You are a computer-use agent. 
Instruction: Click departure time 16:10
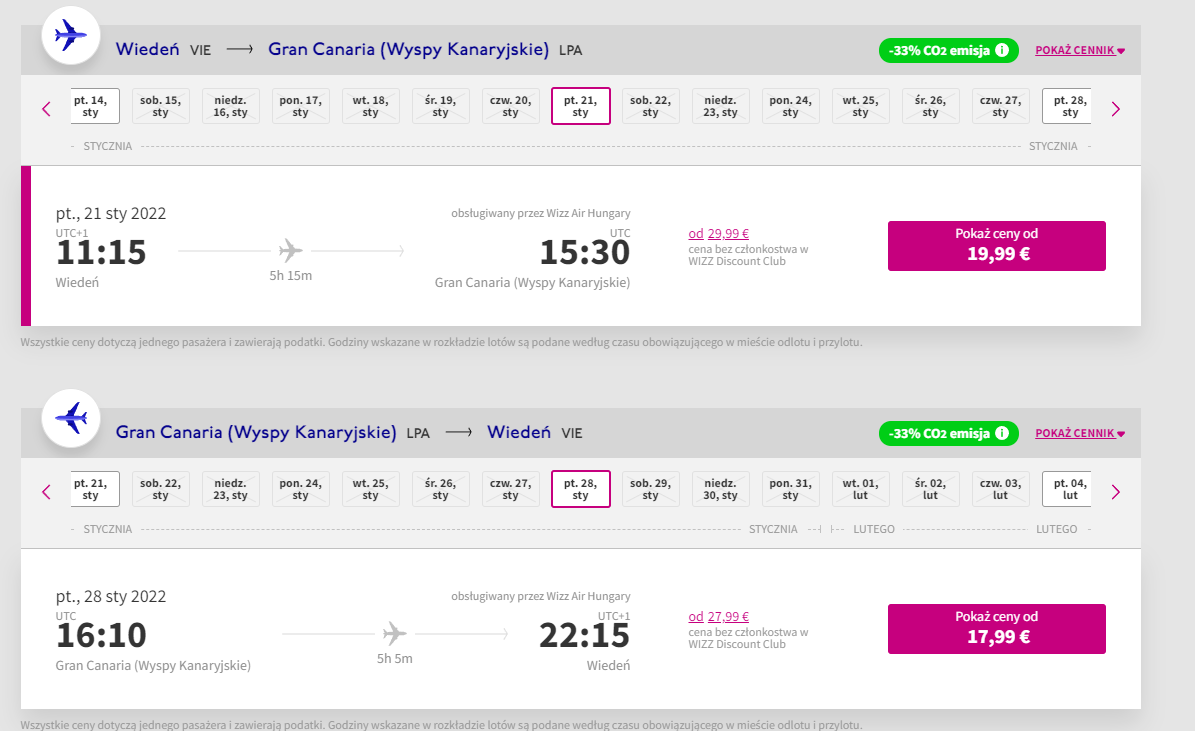click(101, 635)
